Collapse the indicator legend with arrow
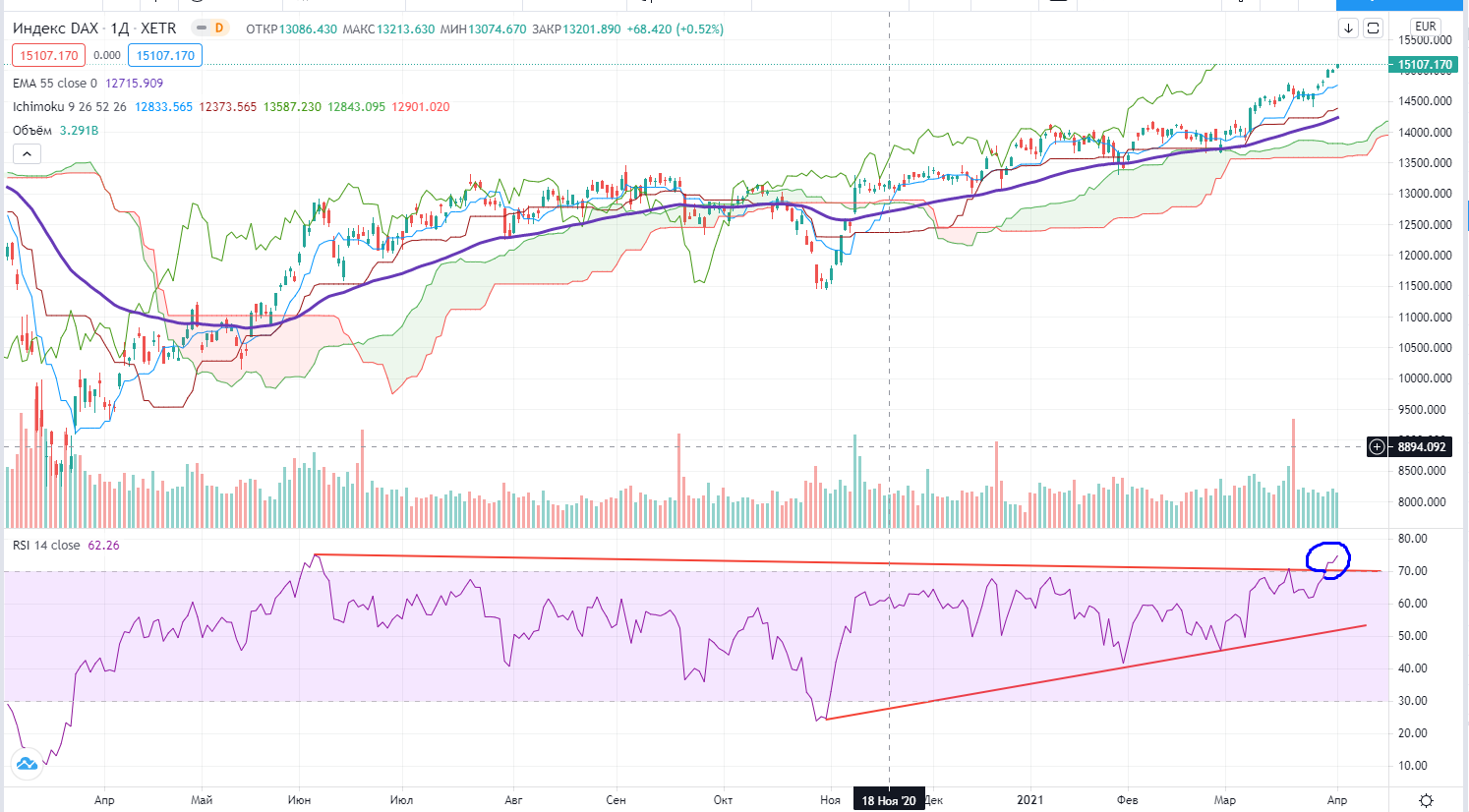 click(27, 153)
